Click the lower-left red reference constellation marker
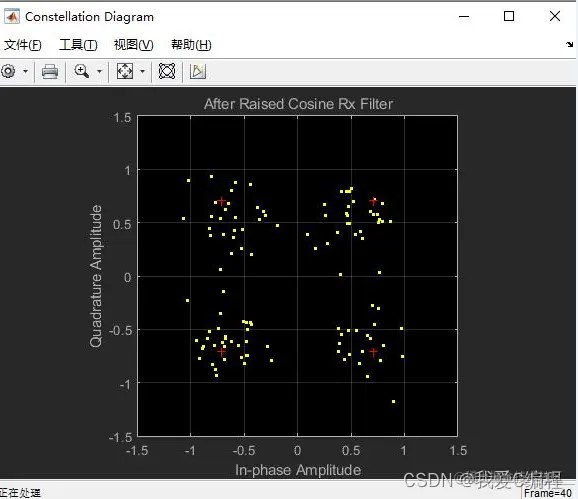578x499 pixels. point(222,352)
